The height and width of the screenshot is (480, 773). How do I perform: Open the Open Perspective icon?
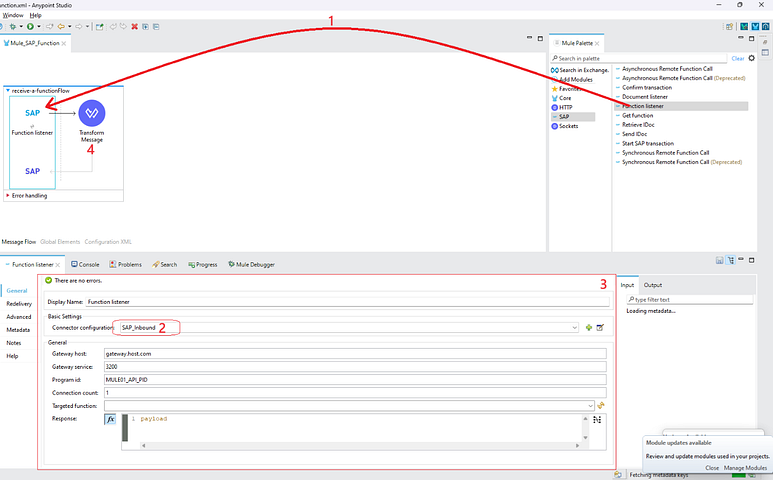coord(729,27)
